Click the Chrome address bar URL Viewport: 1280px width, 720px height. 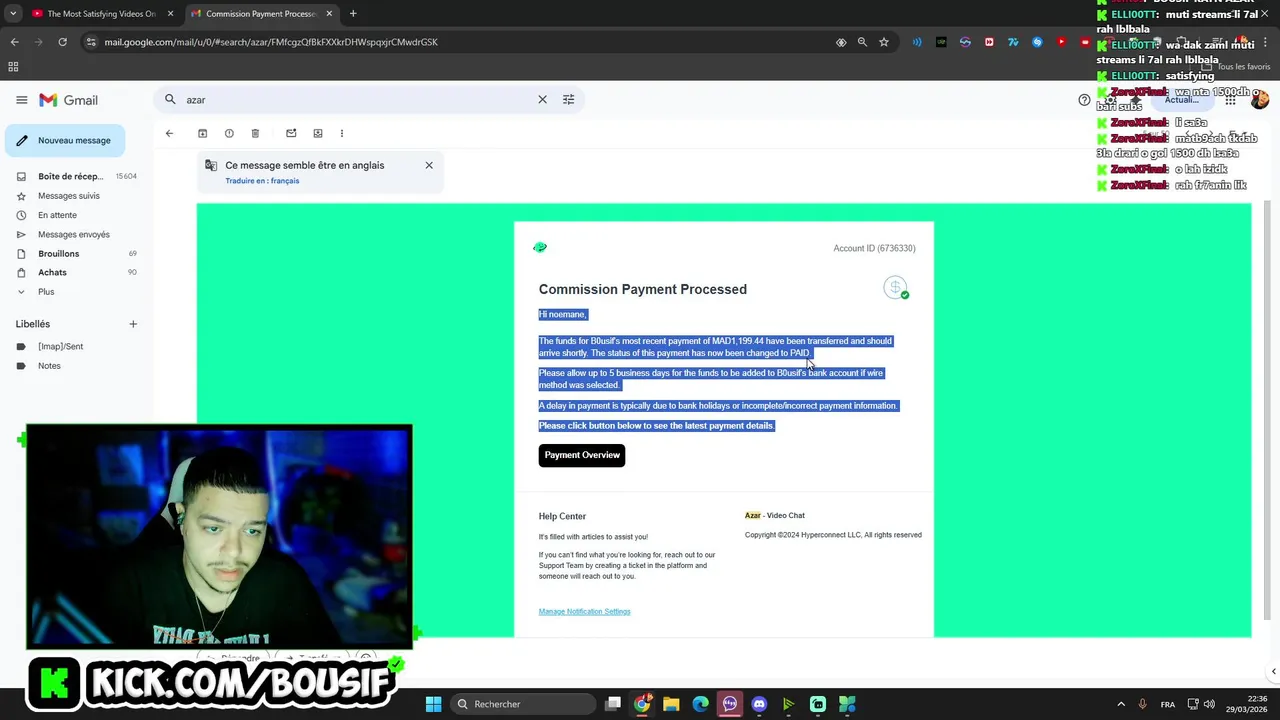click(x=271, y=42)
